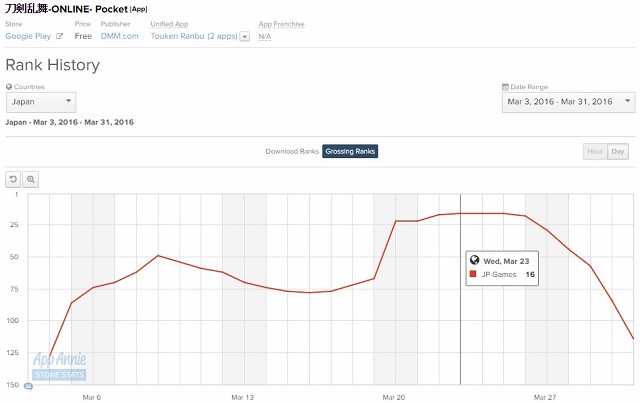640x403 pixels.
Task: Switch to Download Ranks tab
Action: point(292,151)
